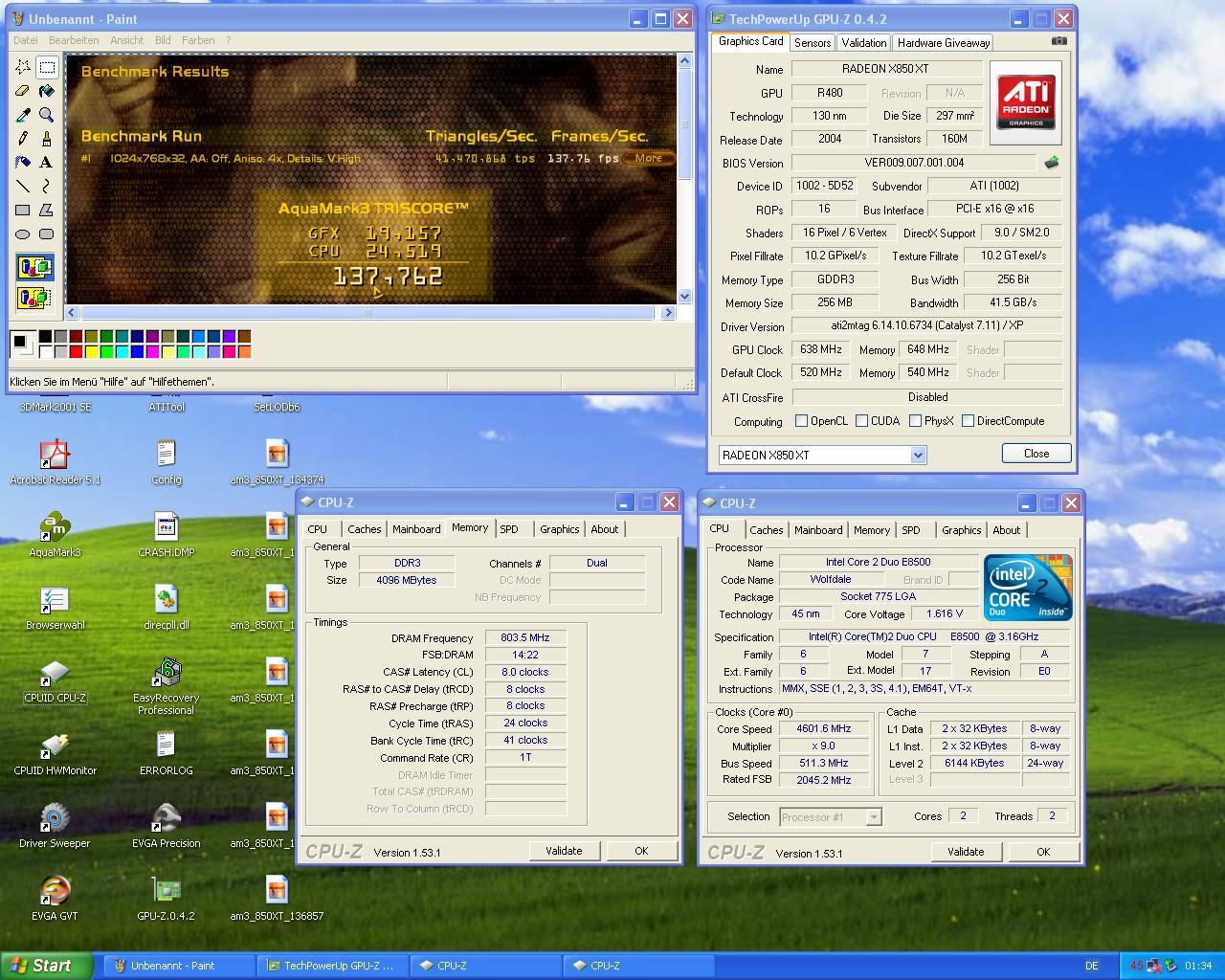Open the Farben menu

[198, 40]
